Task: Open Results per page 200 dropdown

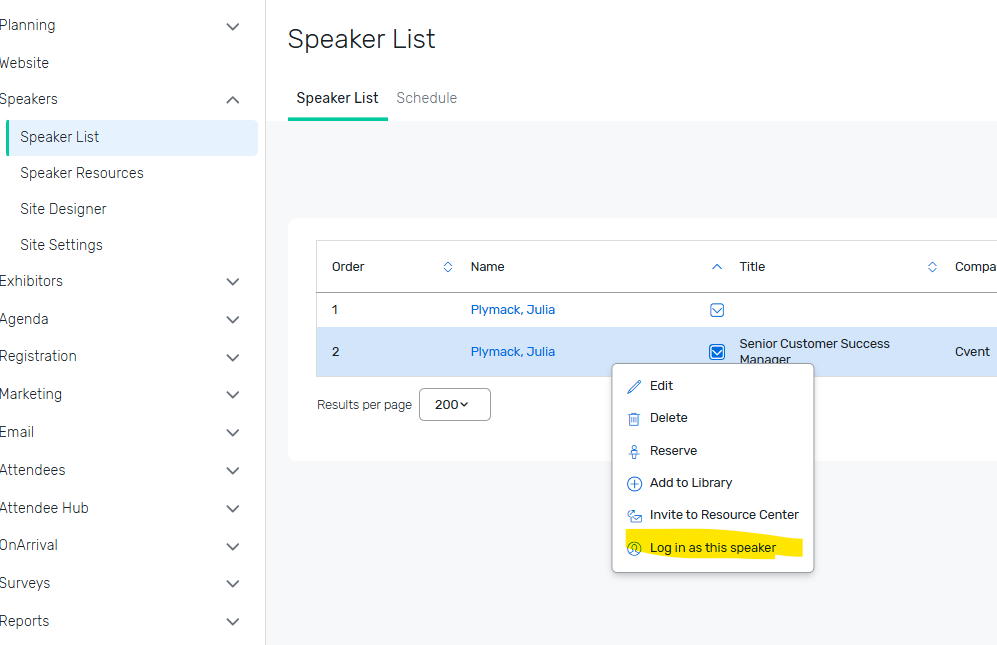Action: [x=455, y=405]
